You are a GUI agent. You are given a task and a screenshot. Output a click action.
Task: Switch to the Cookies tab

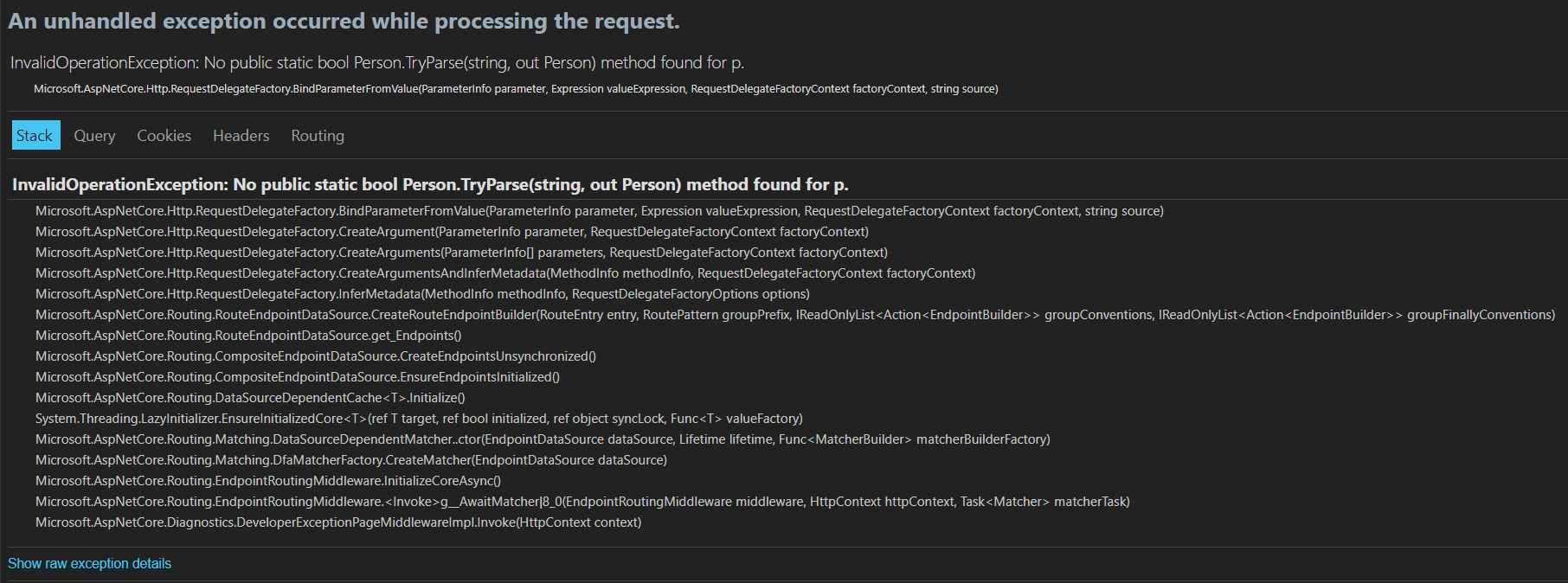click(x=164, y=135)
